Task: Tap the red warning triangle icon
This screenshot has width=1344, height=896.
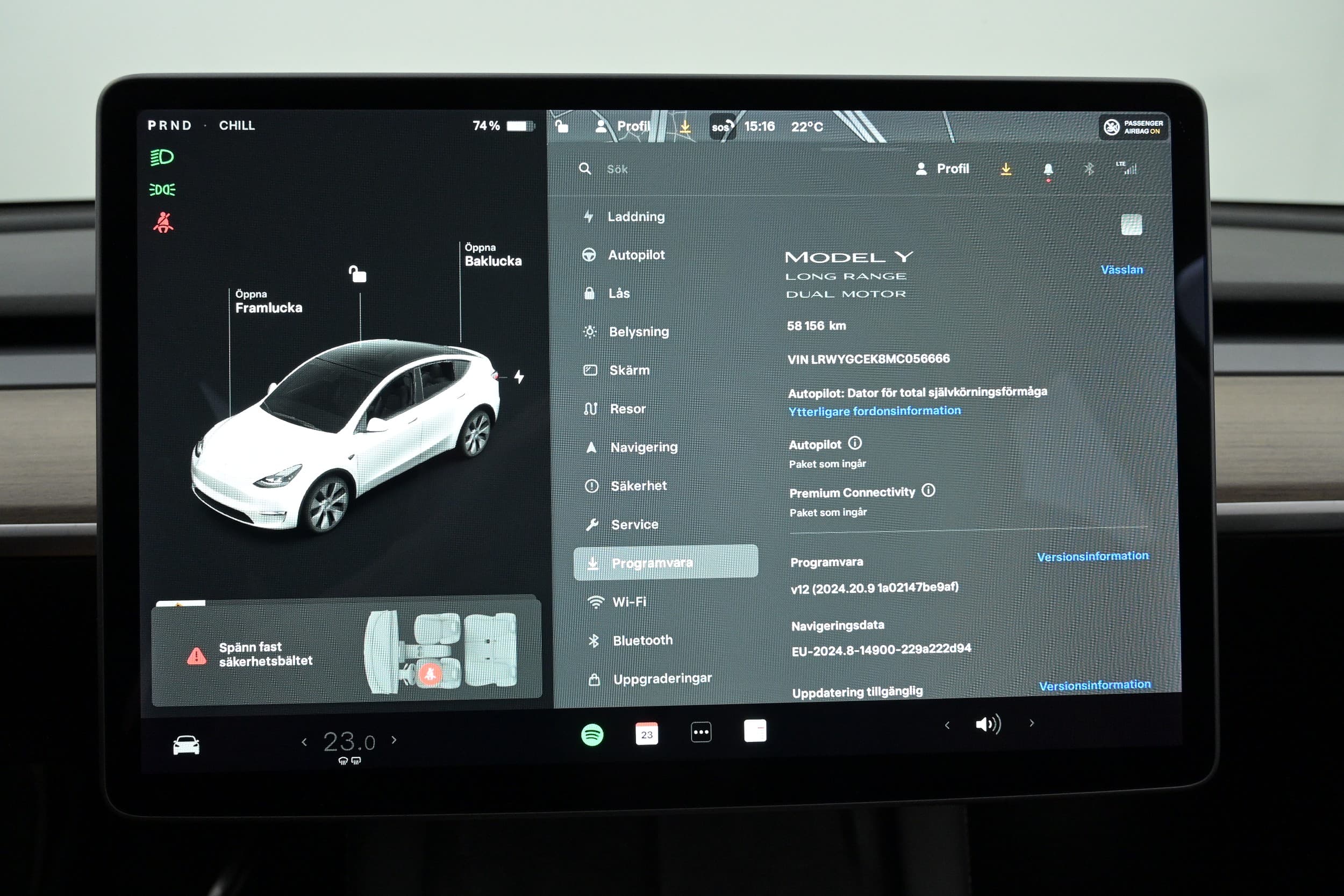Action: tap(197, 655)
